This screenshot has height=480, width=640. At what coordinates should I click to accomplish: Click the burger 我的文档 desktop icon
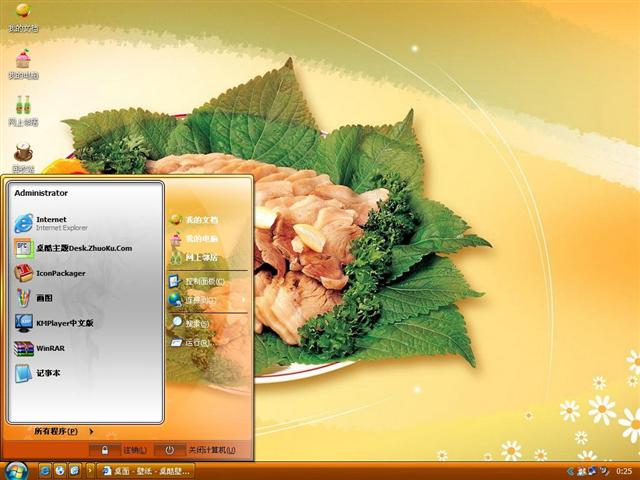tap(22, 16)
